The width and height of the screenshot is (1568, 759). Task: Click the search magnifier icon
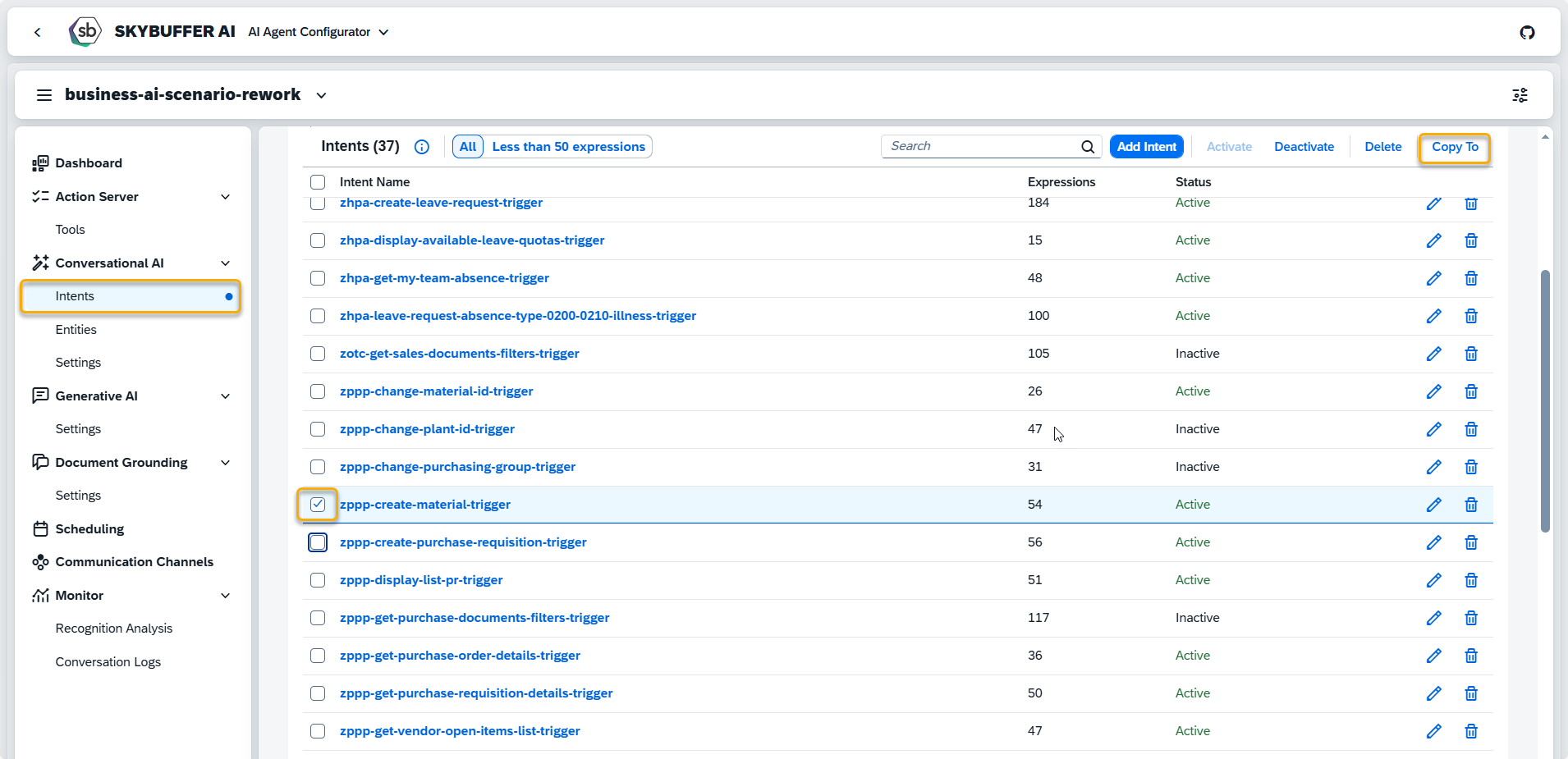tap(1088, 147)
